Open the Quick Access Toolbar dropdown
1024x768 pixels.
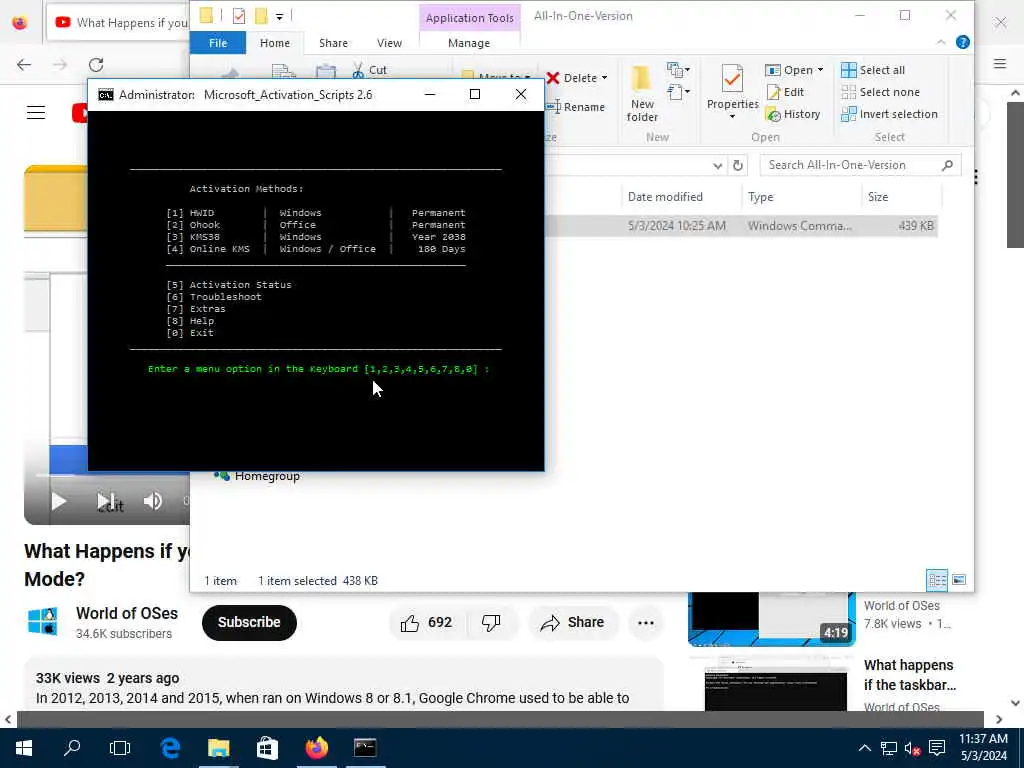coord(280,16)
